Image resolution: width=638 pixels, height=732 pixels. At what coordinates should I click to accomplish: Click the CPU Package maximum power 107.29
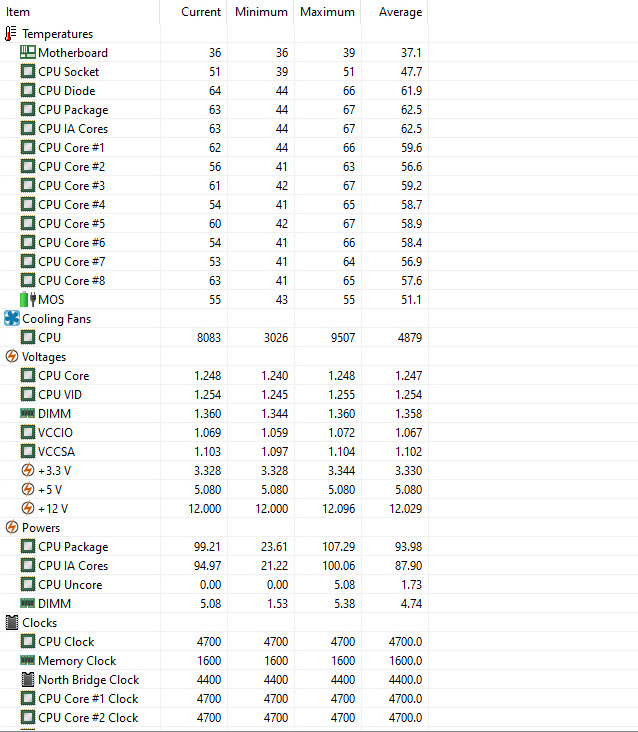[338, 546]
